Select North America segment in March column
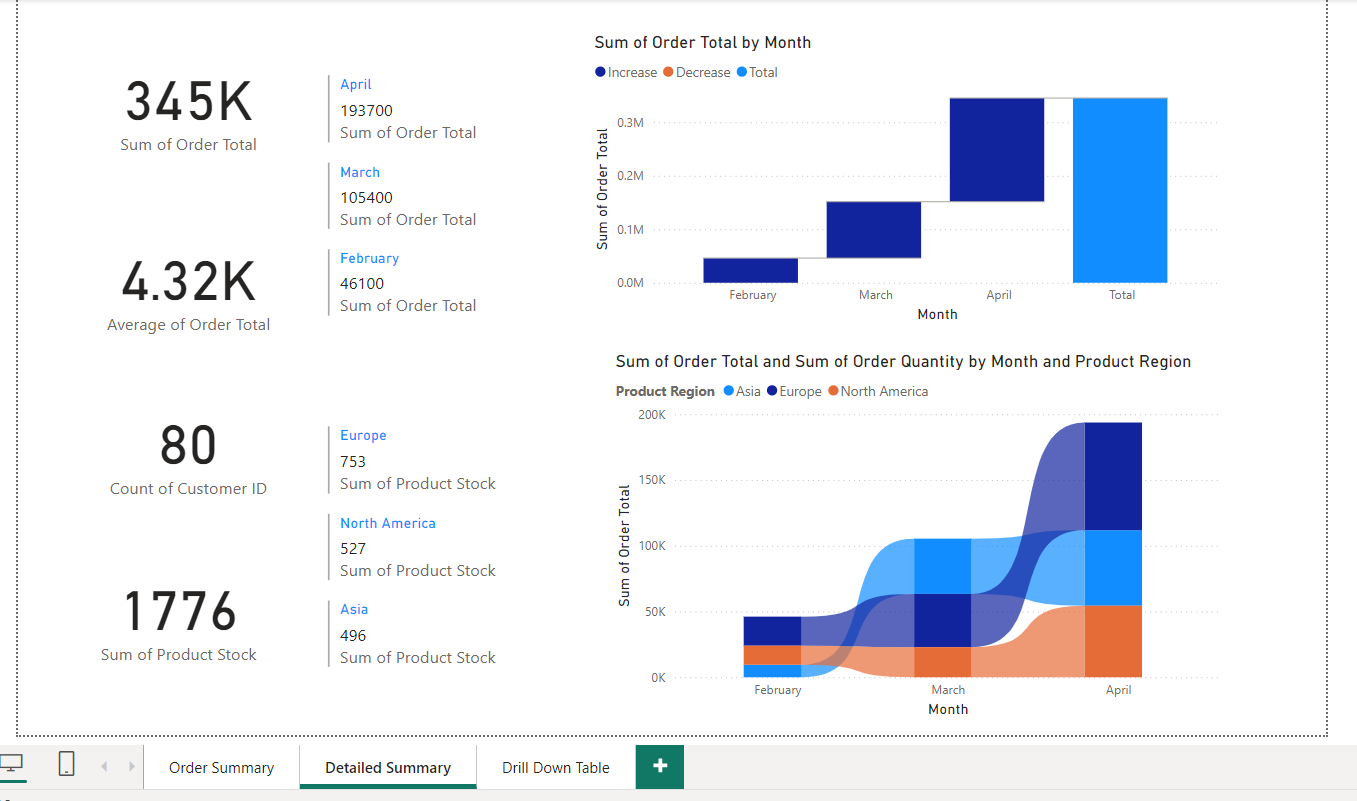The image size is (1357, 801). point(943,662)
